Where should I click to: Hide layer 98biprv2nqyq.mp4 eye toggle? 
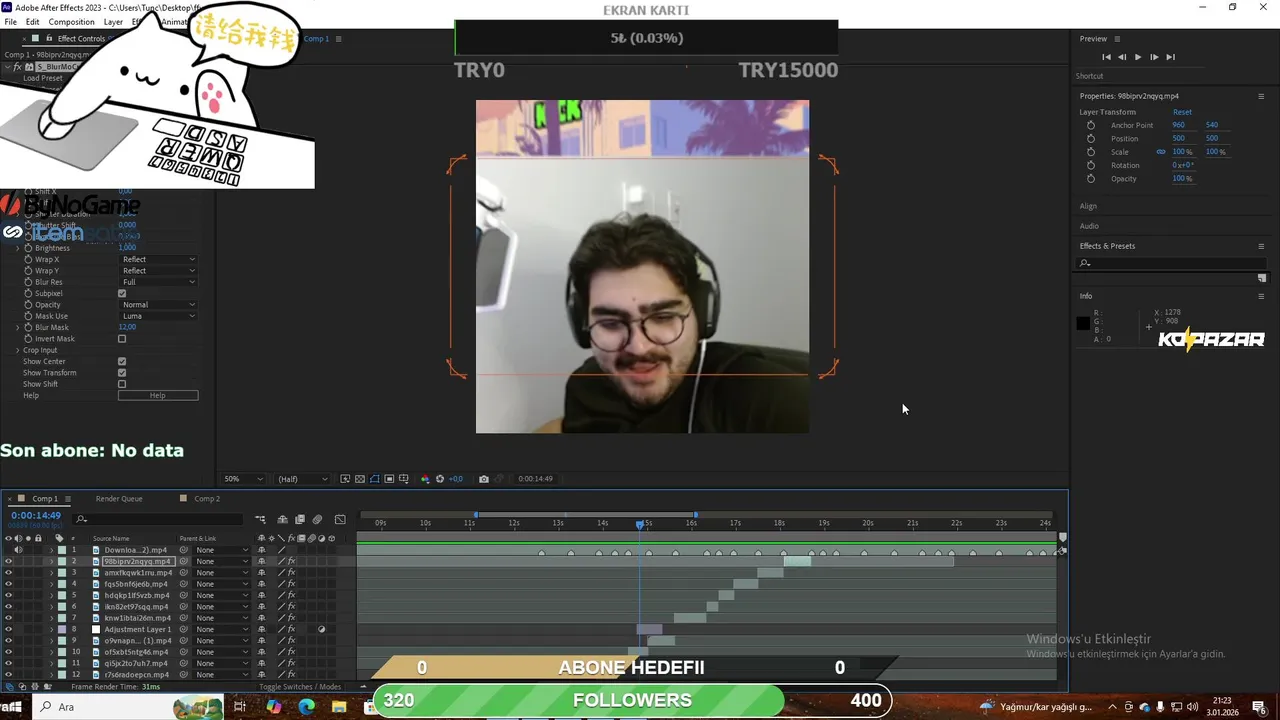[x=8, y=561]
